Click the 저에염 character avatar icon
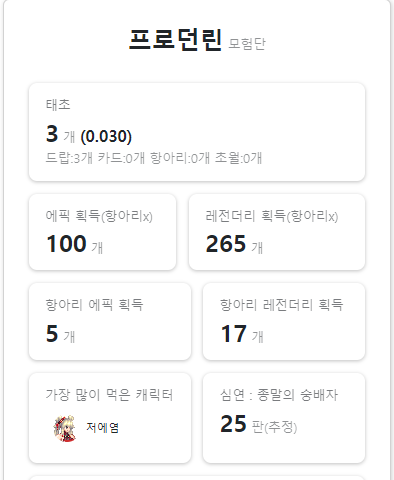Viewport: 394px width, 480px height. click(65, 428)
